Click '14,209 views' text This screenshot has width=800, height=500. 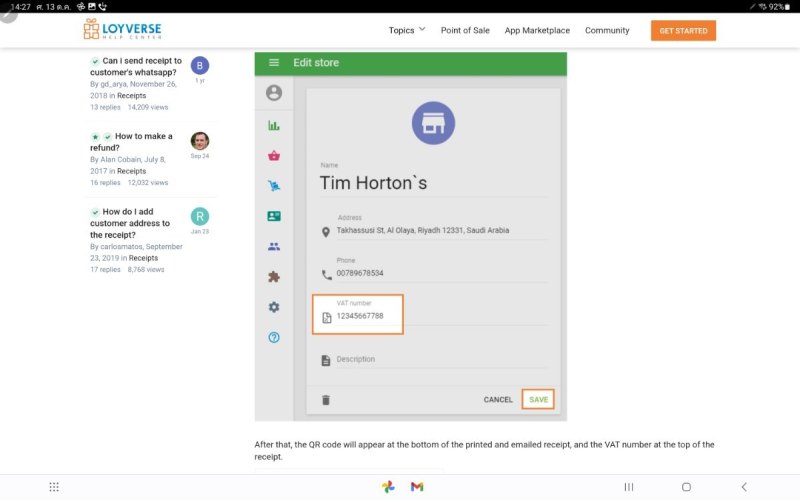pos(147,107)
